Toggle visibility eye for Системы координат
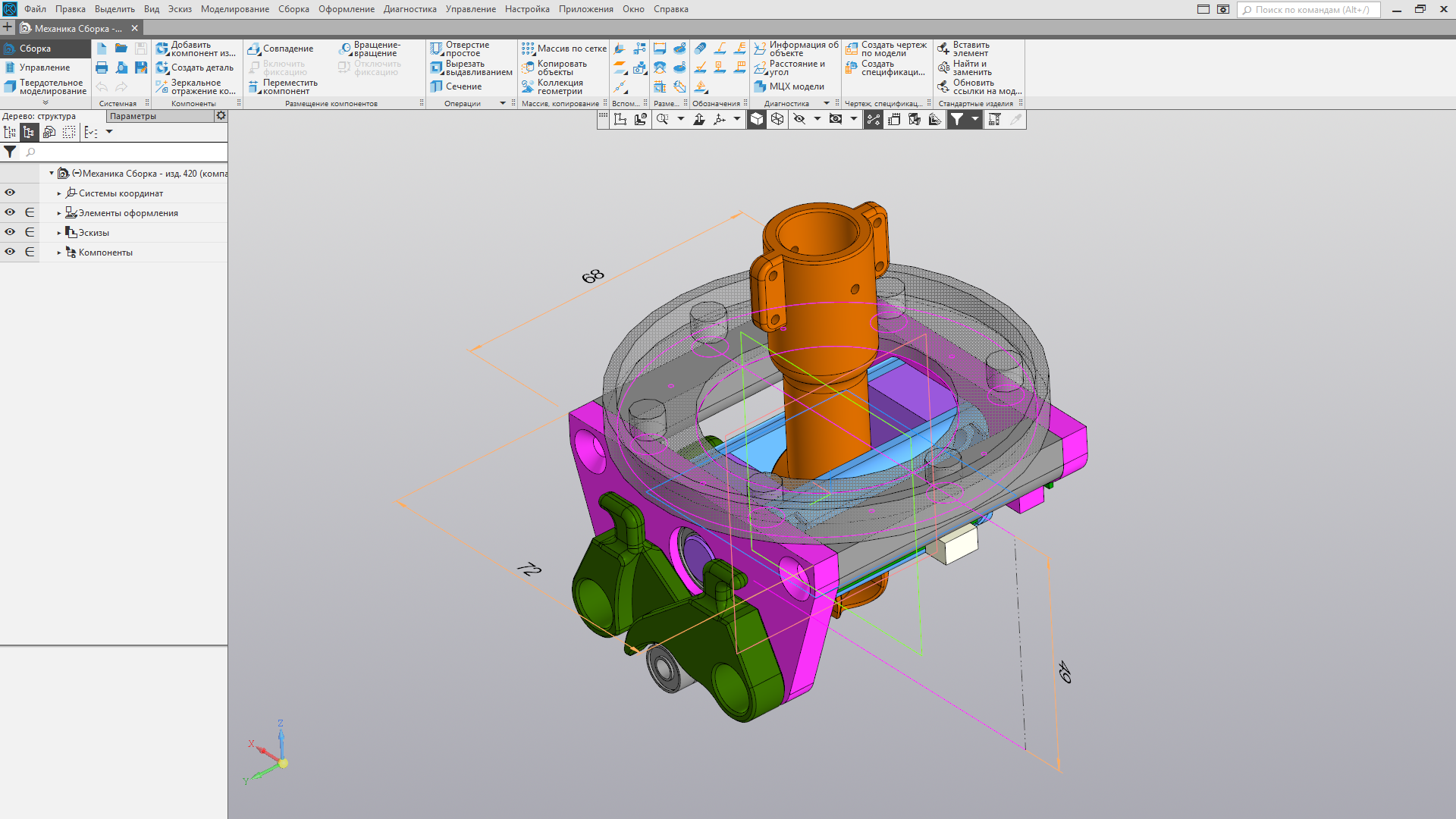Image resolution: width=1456 pixels, height=819 pixels. [x=10, y=193]
